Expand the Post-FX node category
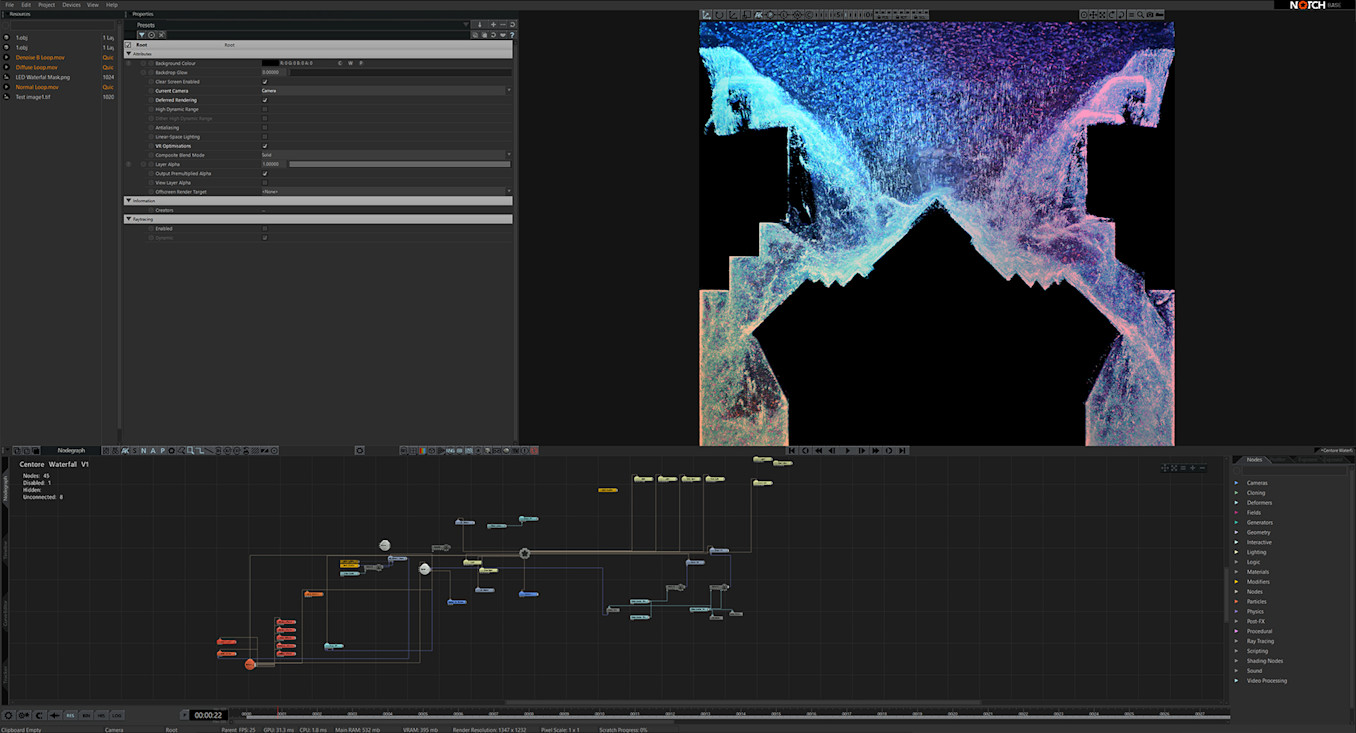Screen dimensions: 1356x733 (x=1236, y=621)
